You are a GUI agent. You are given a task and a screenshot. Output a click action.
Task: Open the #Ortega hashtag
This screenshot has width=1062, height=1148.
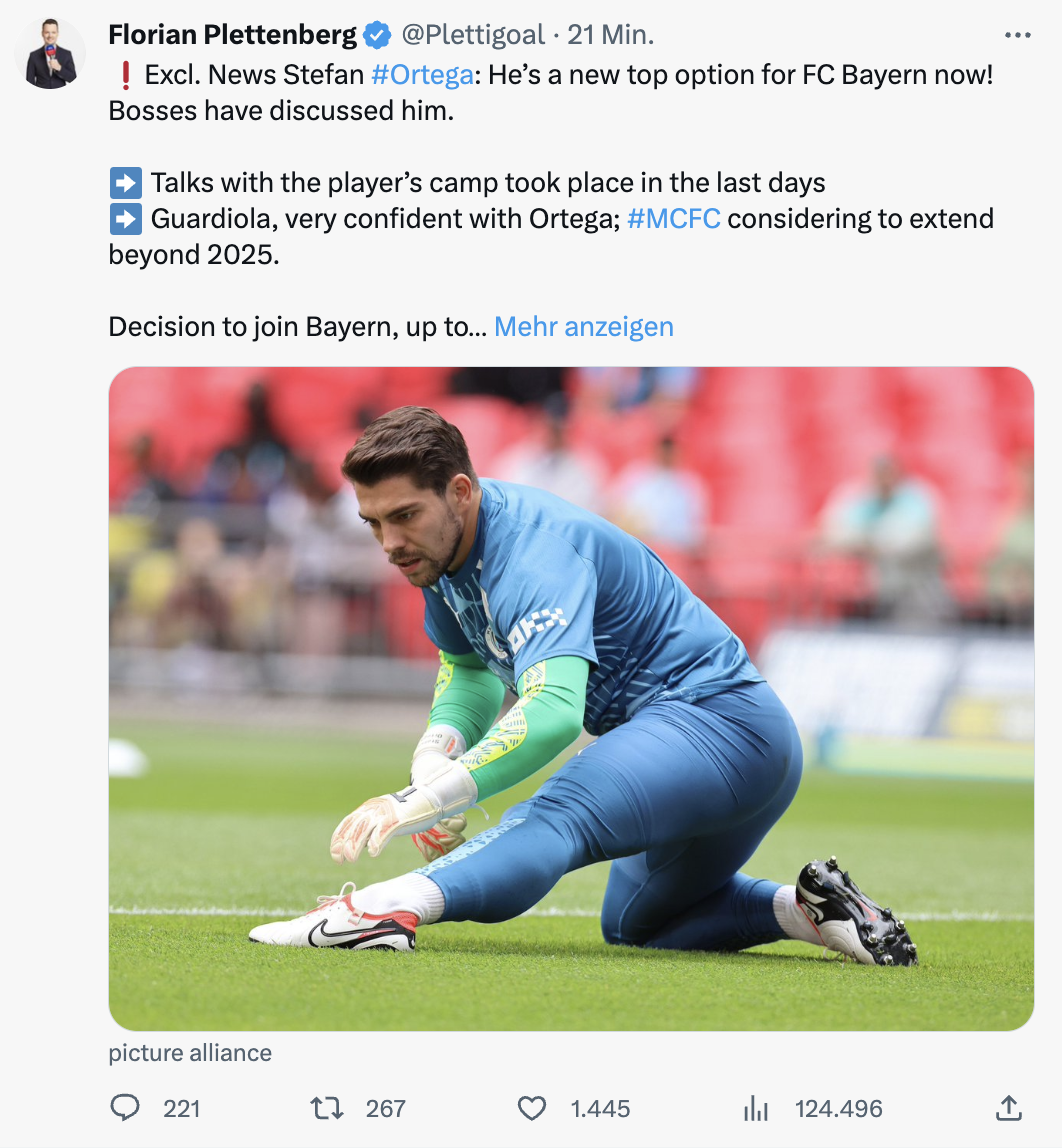421,75
